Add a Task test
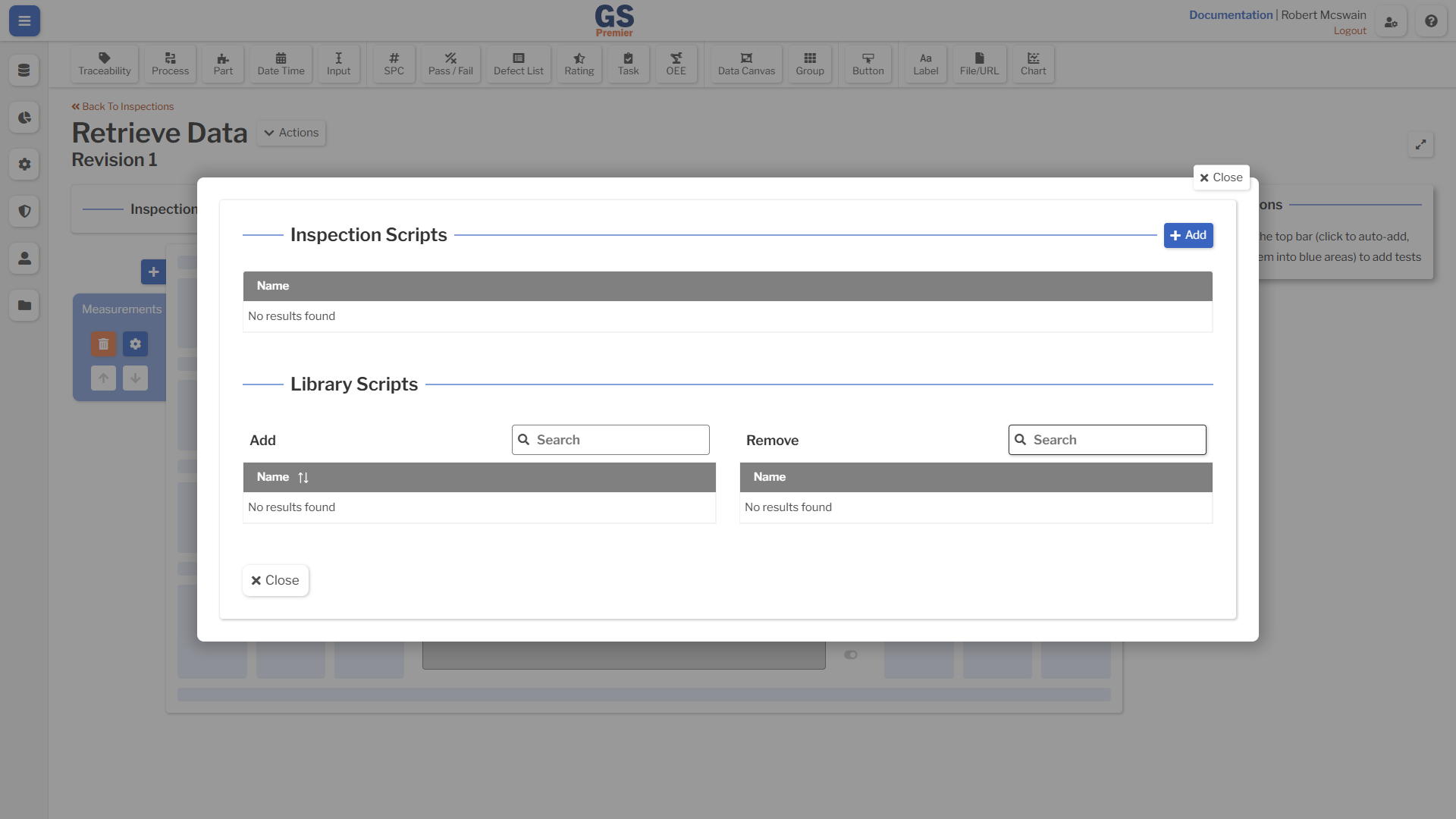 click(x=629, y=64)
